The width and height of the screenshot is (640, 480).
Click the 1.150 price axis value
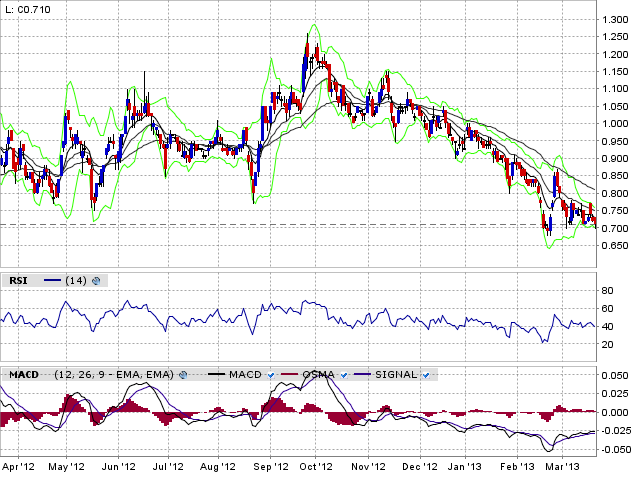[615, 72]
